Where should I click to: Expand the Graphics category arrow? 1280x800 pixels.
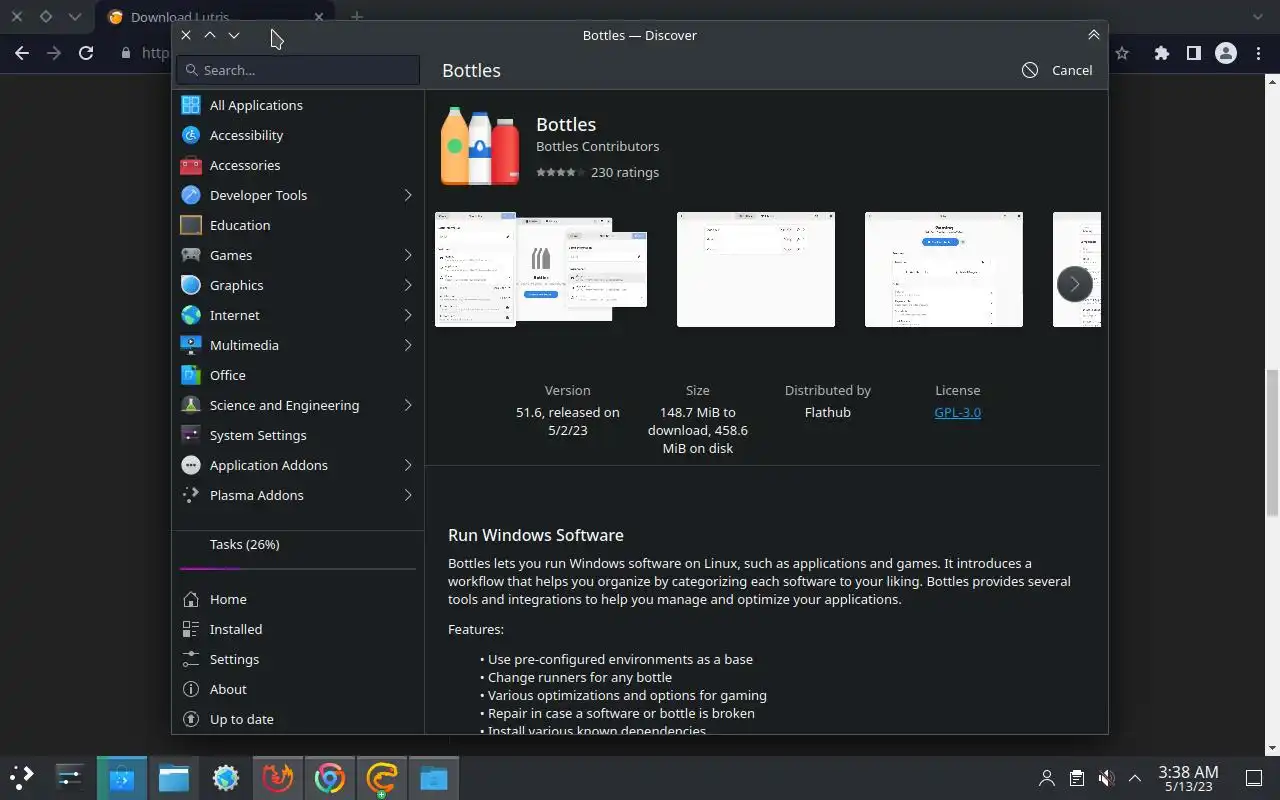[408, 285]
